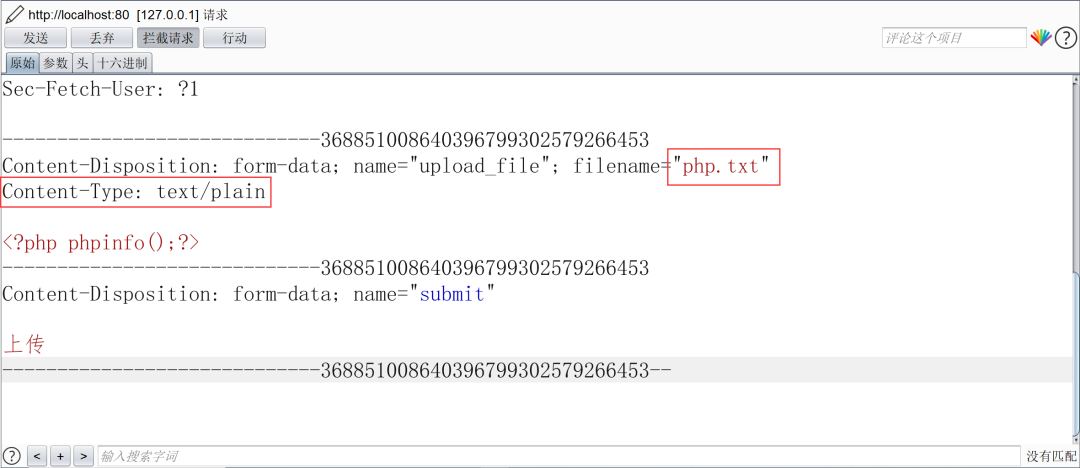Toggle the 拦截请求 intercept button
The image size is (1080, 468).
point(168,38)
